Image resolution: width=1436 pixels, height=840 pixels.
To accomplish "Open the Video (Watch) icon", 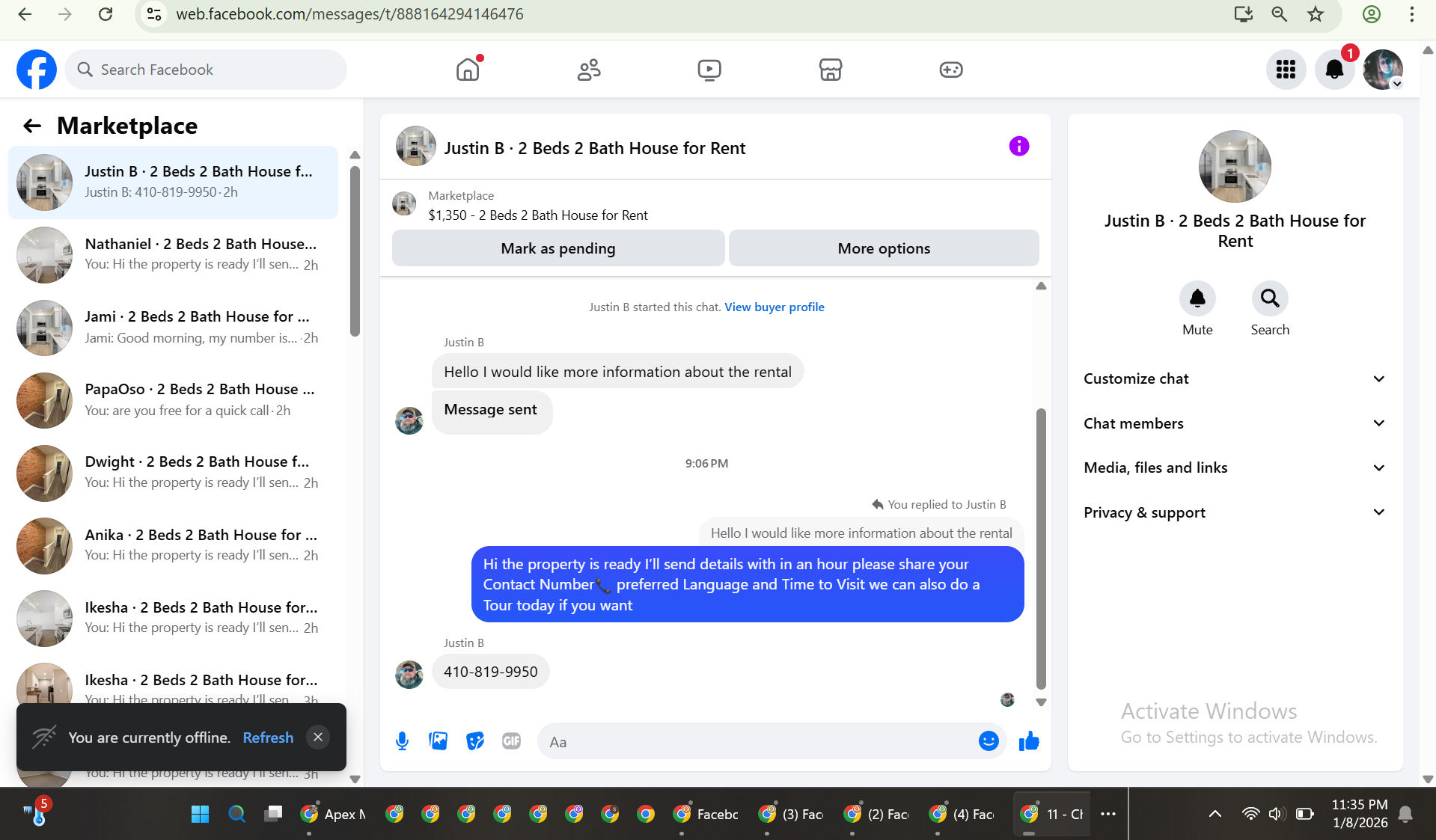I will [709, 70].
